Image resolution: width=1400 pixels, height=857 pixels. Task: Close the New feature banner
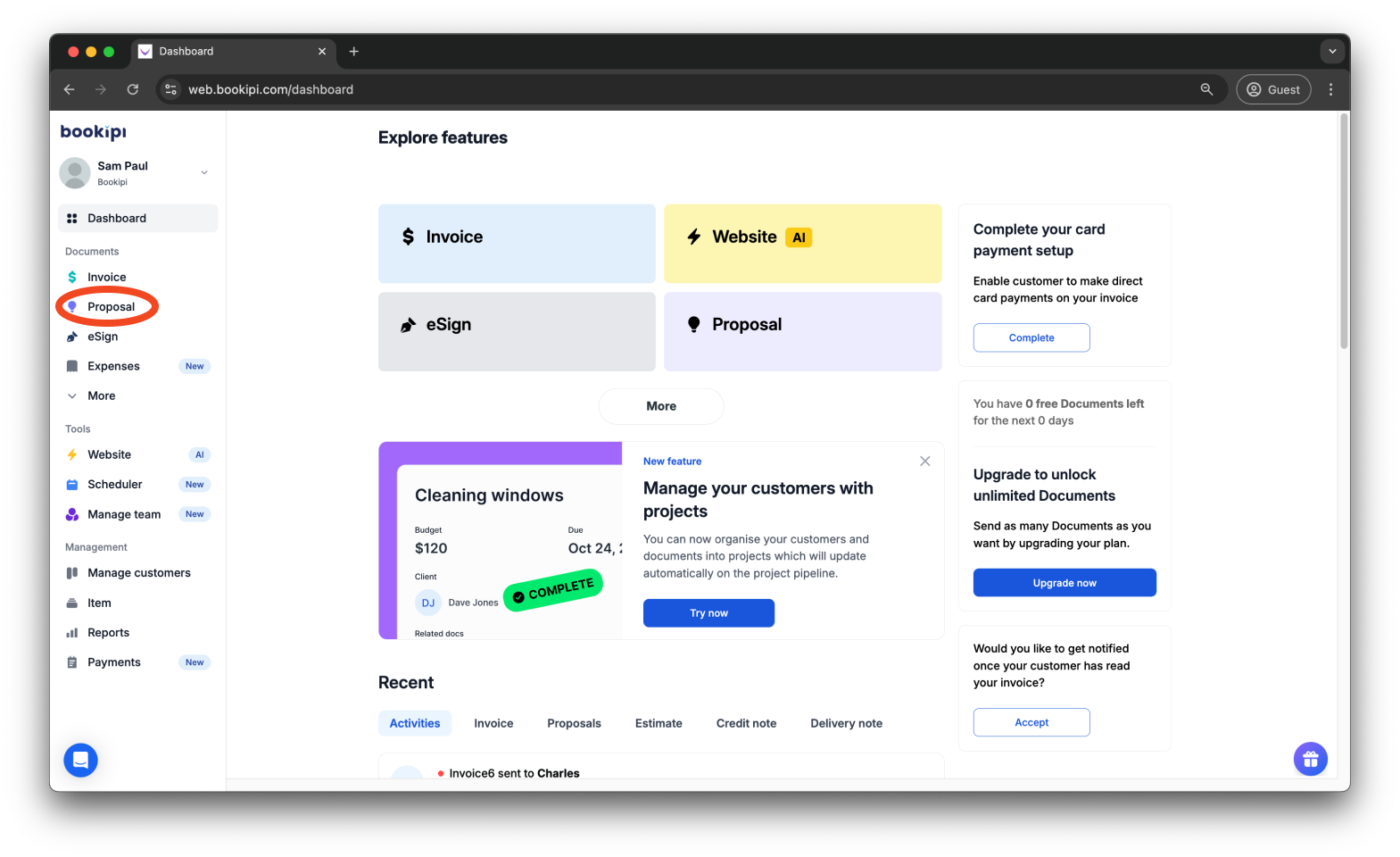point(924,462)
